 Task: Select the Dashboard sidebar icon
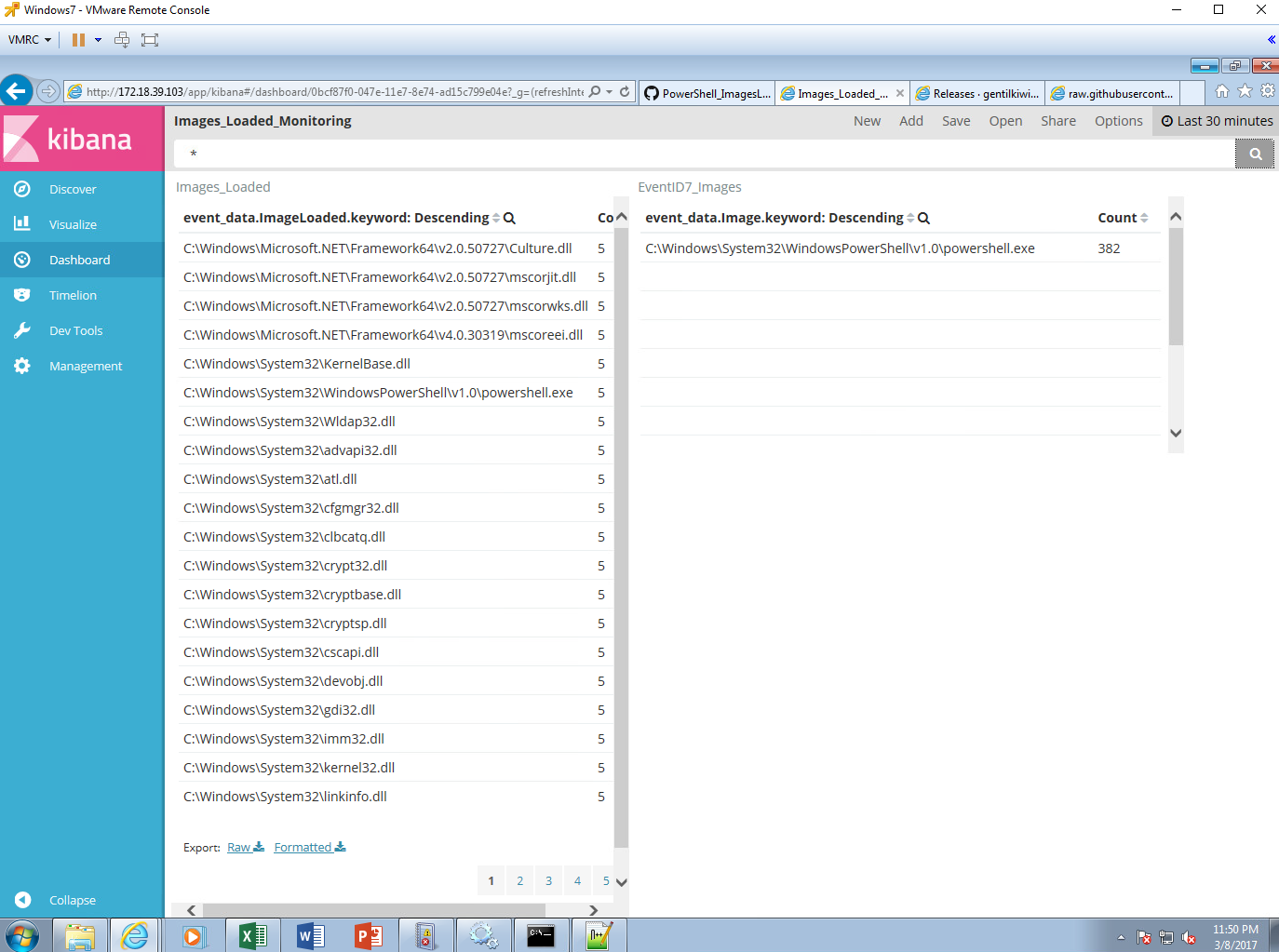point(22,260)
